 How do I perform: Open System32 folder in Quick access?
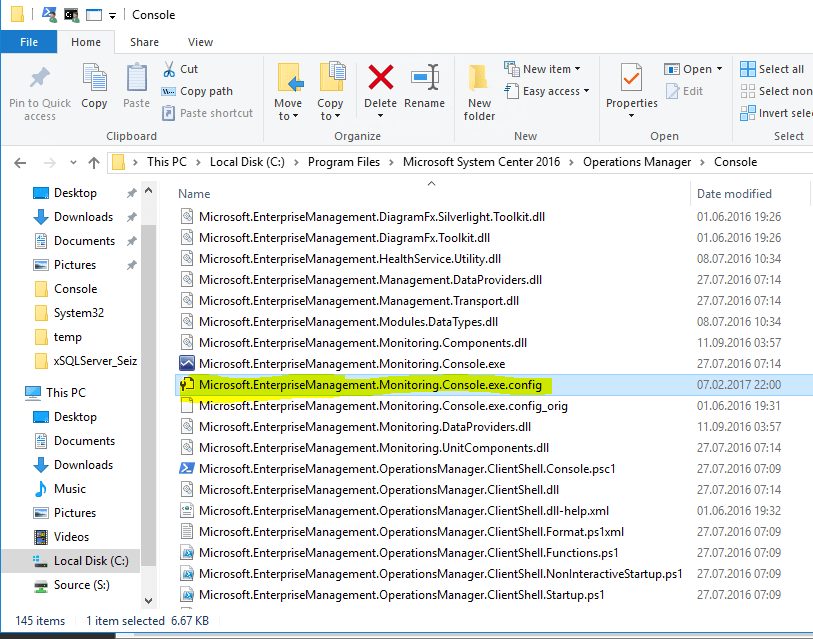(x=69, y=313)
